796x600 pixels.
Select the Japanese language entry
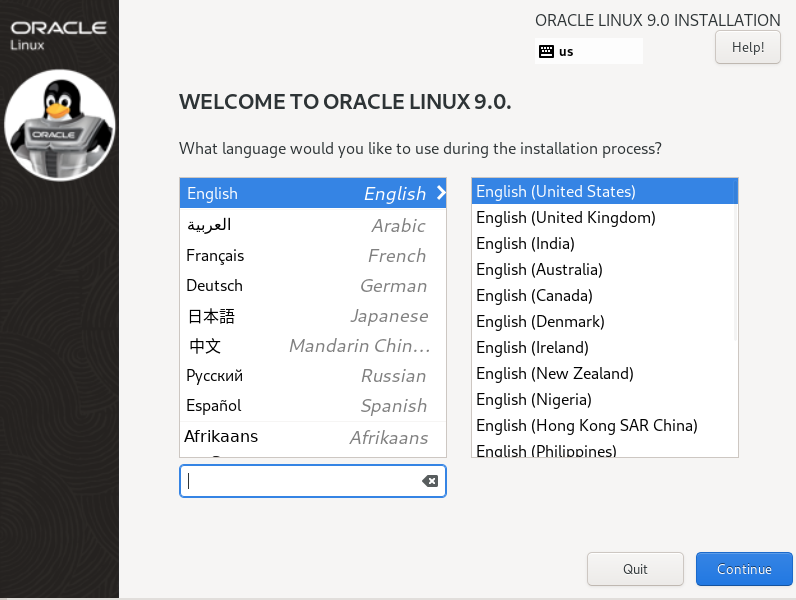click(x=313, y=316)
